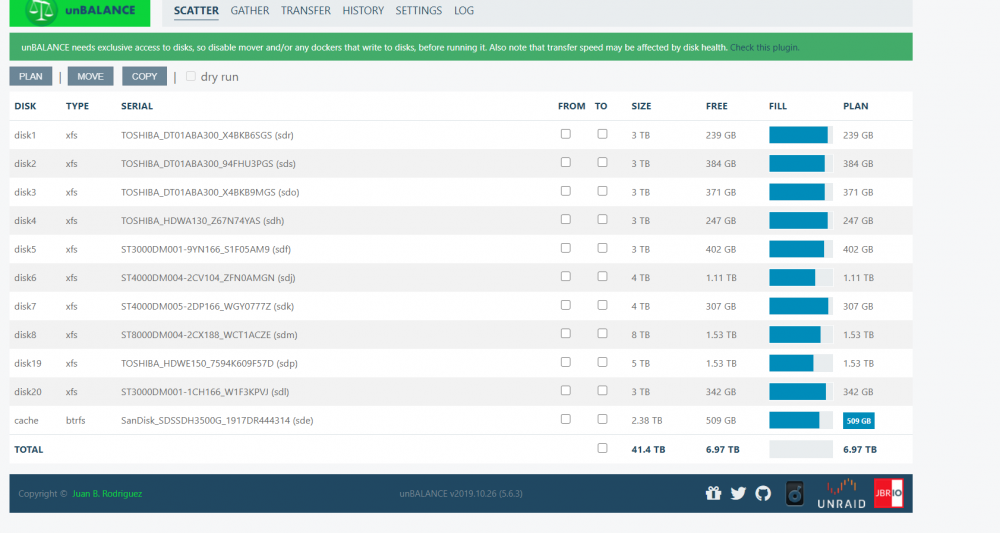Click serial TOSHIBA_DT01ABA300_X4BKB6SGS (sdr)

click(207, 135)
